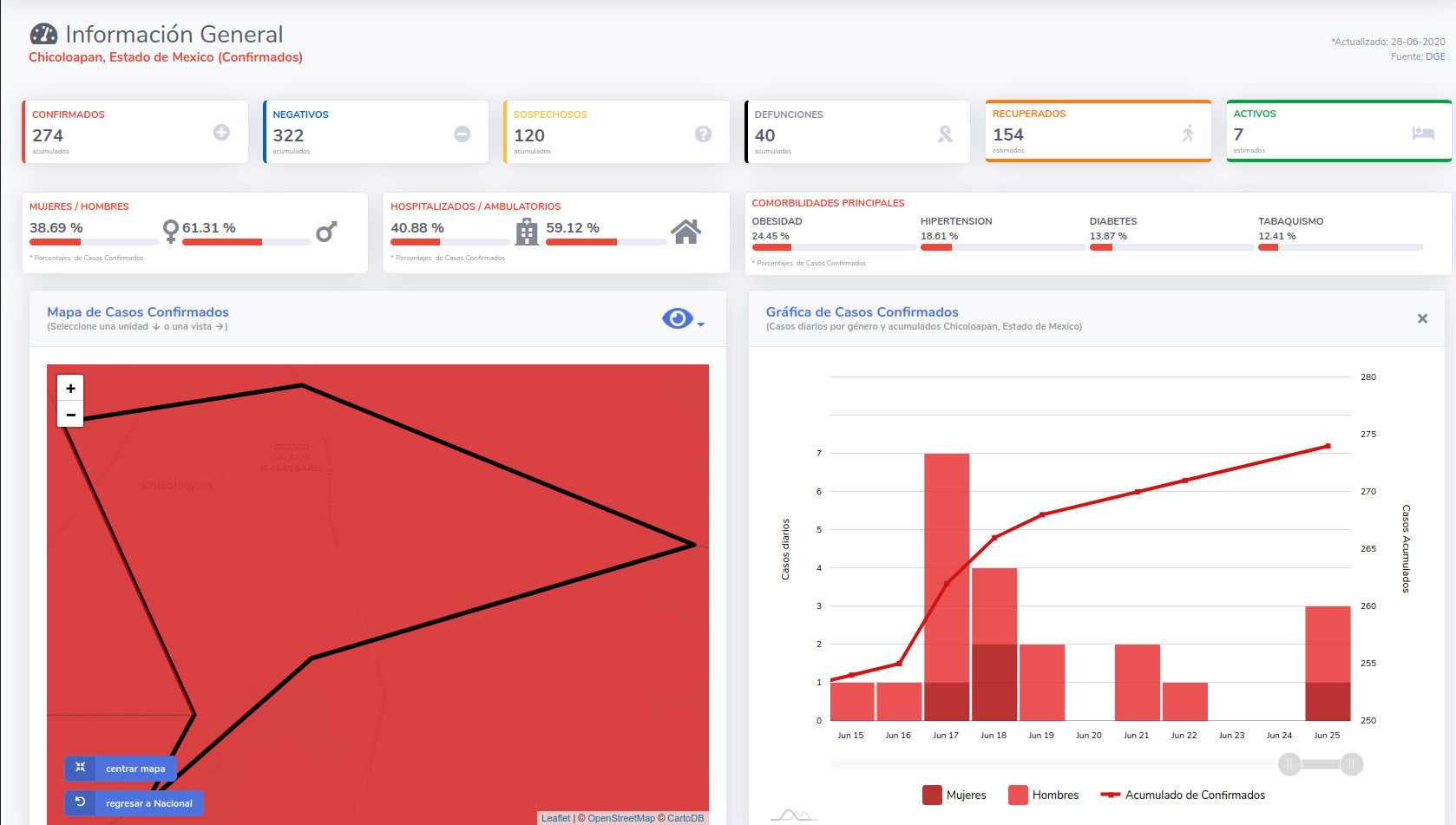Open the DGE source link
1456x825 pixels.
(x=1435, y=56)
